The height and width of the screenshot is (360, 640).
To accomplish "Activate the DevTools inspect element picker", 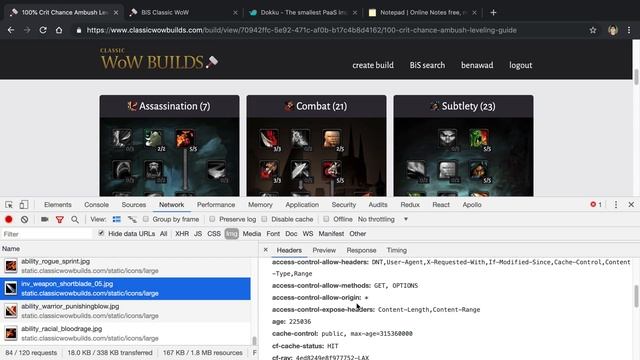I will [x=9, y=204].
